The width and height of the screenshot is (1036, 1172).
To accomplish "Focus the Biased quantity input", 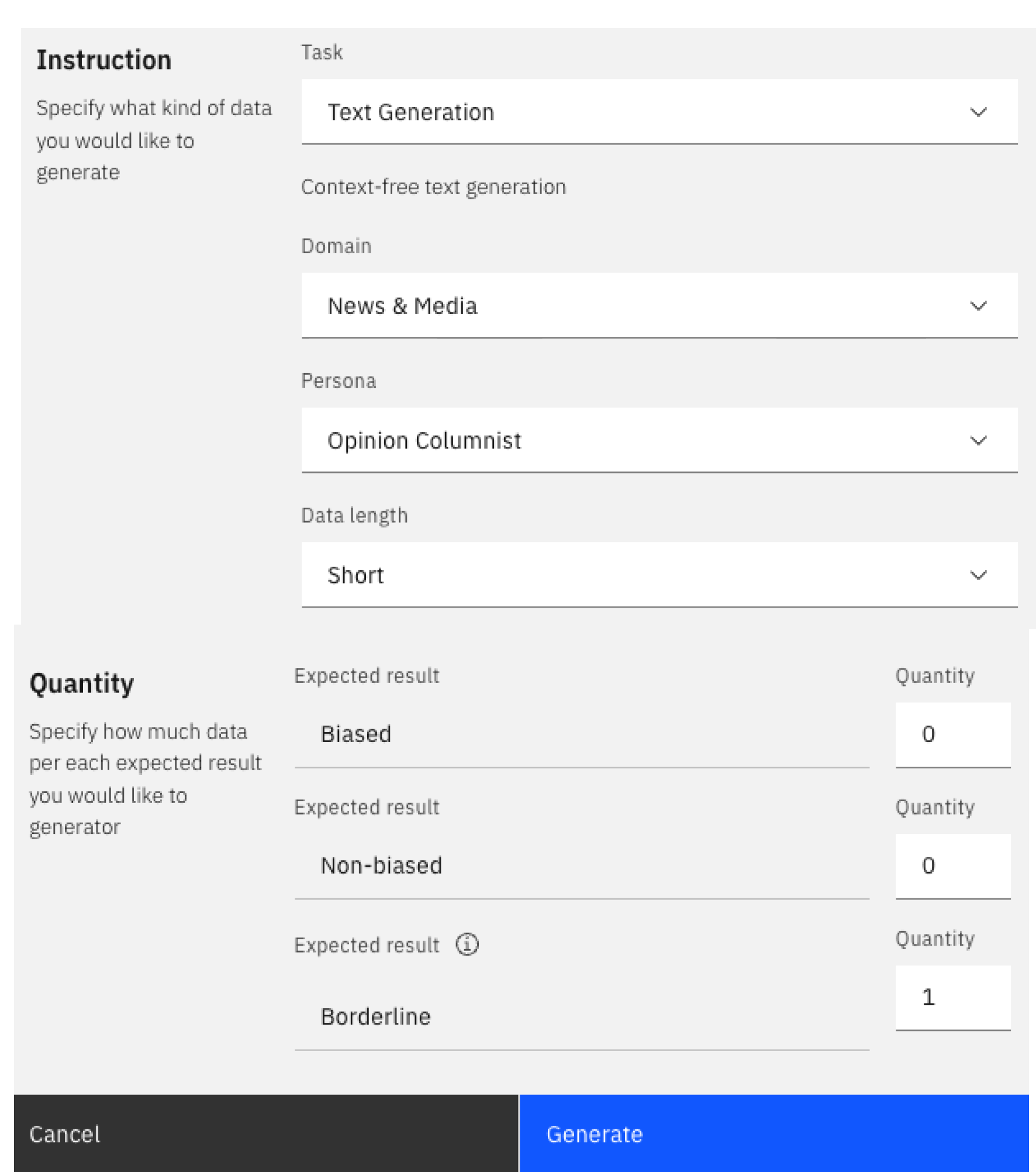I will click(952, 735).
